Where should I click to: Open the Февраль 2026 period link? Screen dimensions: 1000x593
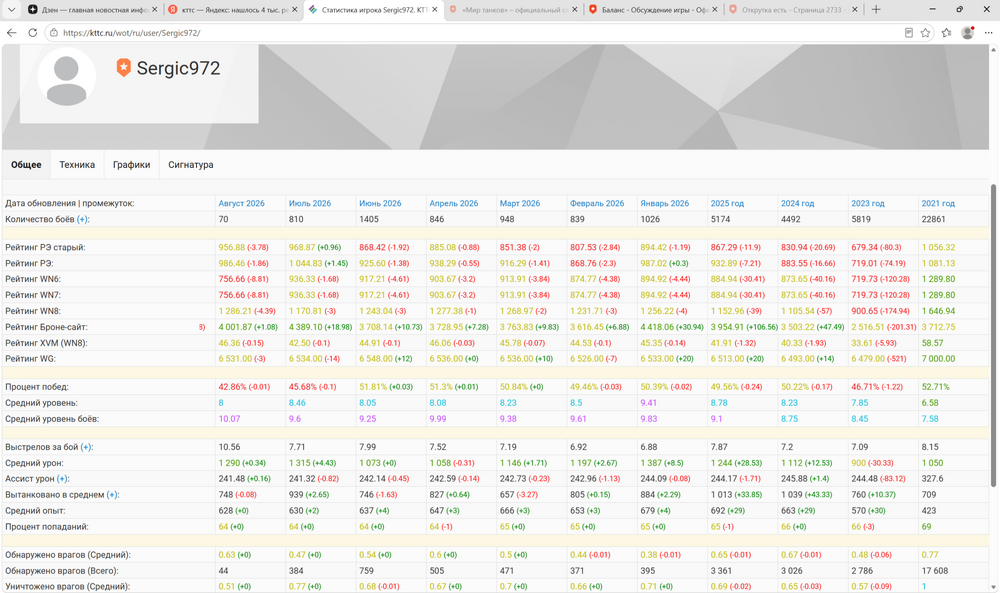pyautogui.click(x=597, y=203)
